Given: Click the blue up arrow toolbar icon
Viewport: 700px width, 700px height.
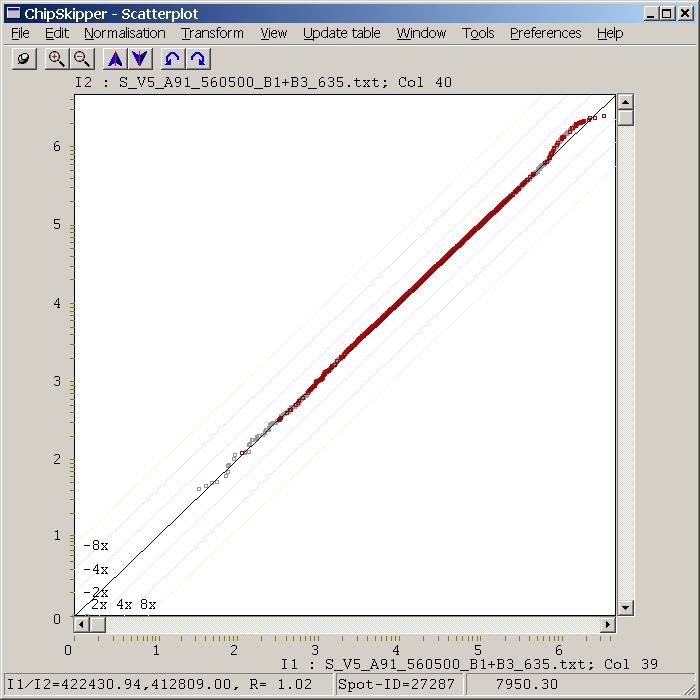Looking at the screenshot, I should pos(115,59).
